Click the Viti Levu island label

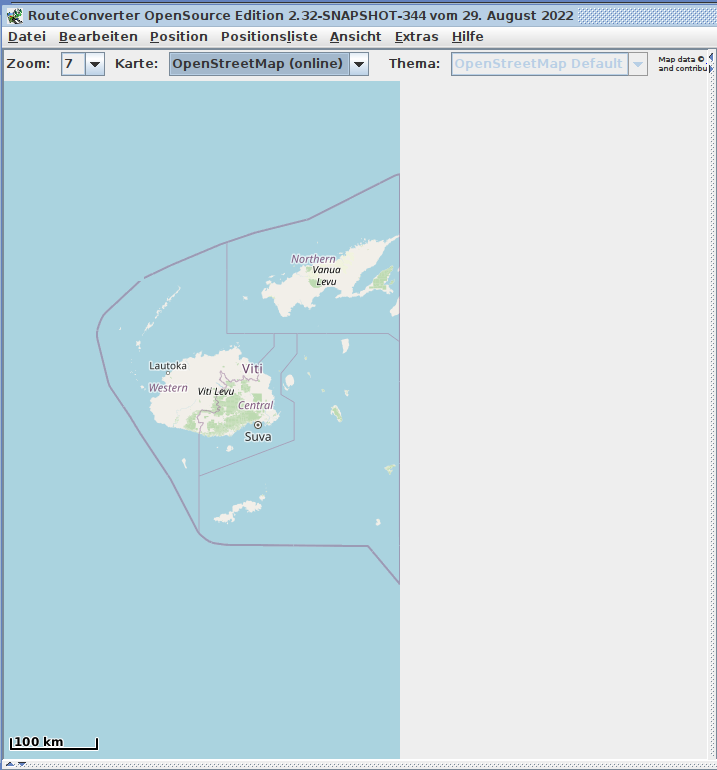coord(215,391)
